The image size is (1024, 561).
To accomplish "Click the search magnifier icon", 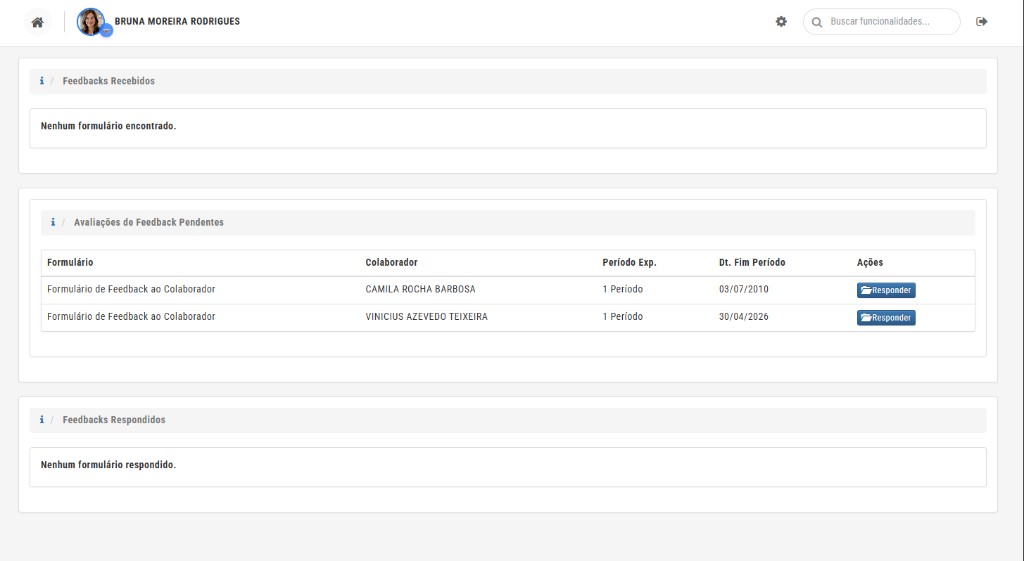I will (x=816, y=22).
